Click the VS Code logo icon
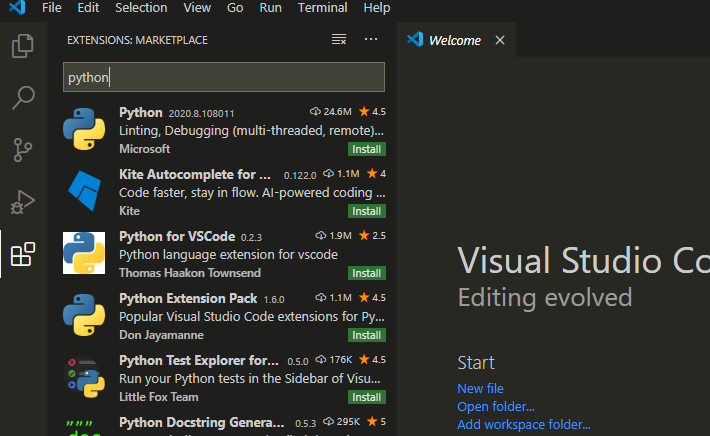The image size is (710, 436). pos(15,8)
